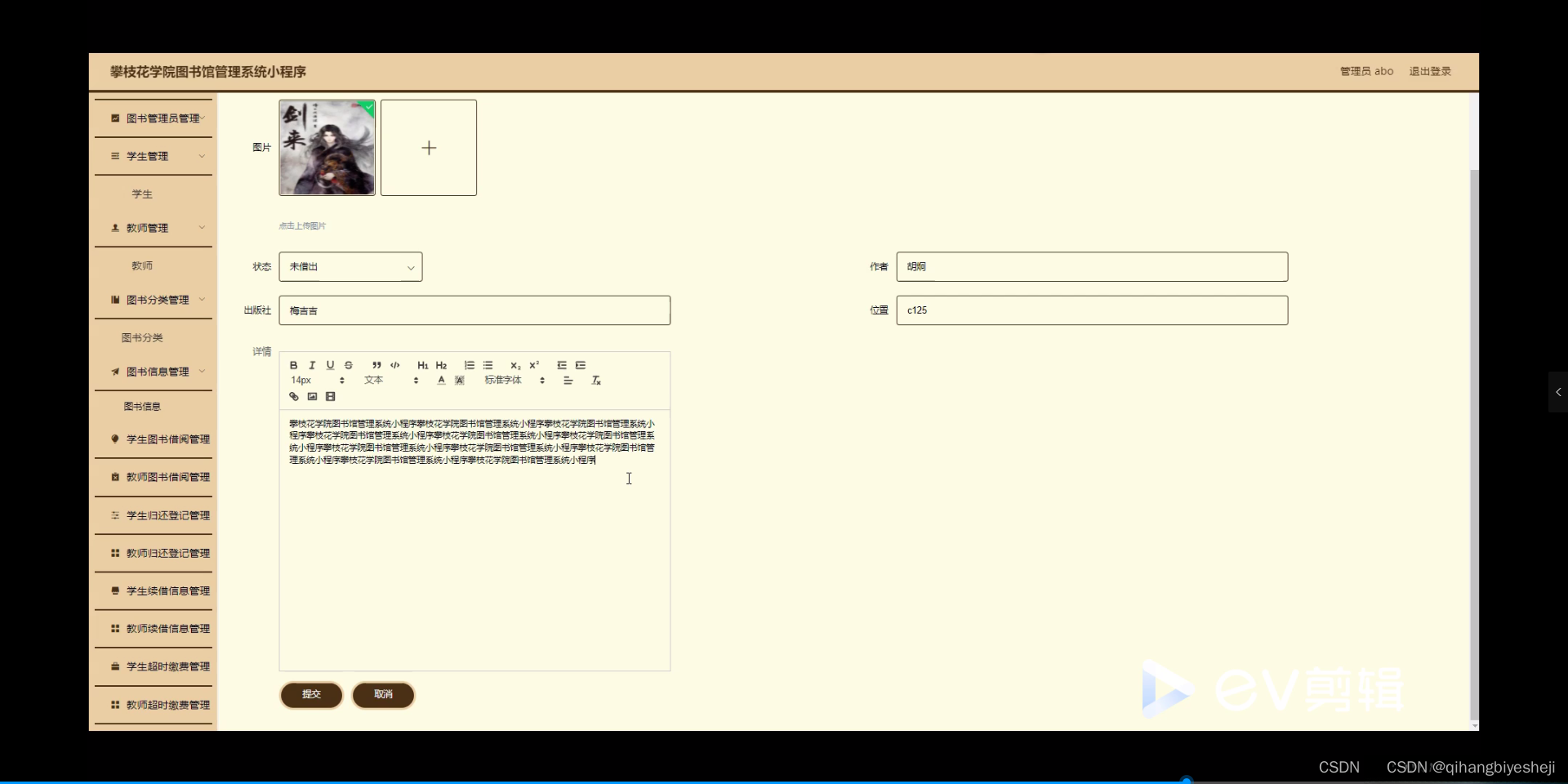This screenshot has width=1568, height=784.
Task: Insert a blockquote in the details editor
Action: click(376, 365)
